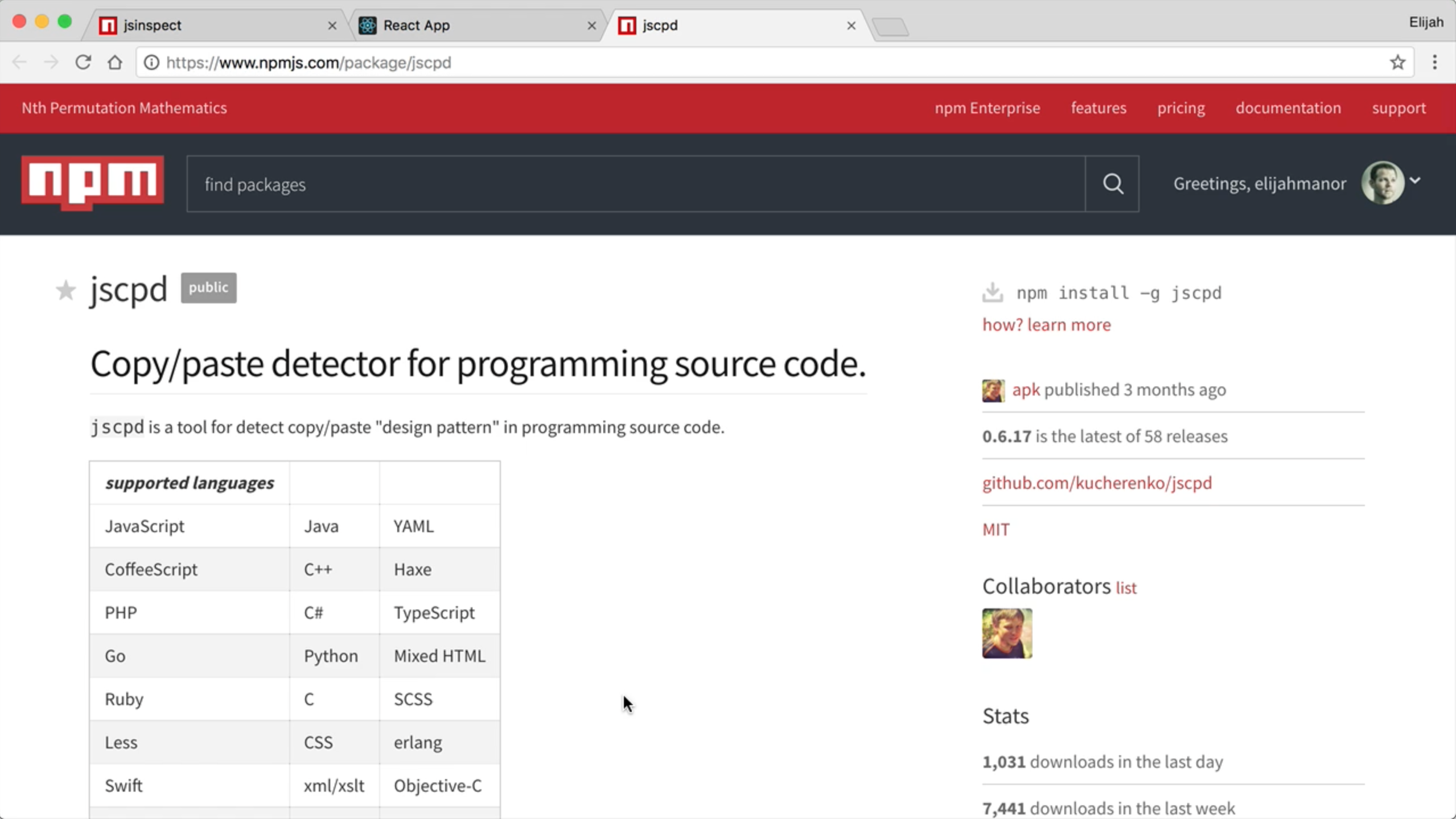This screenshot has height=819, width=1456.
Task: Open the Chrome three-dot menu
Action: (1435, 63)
